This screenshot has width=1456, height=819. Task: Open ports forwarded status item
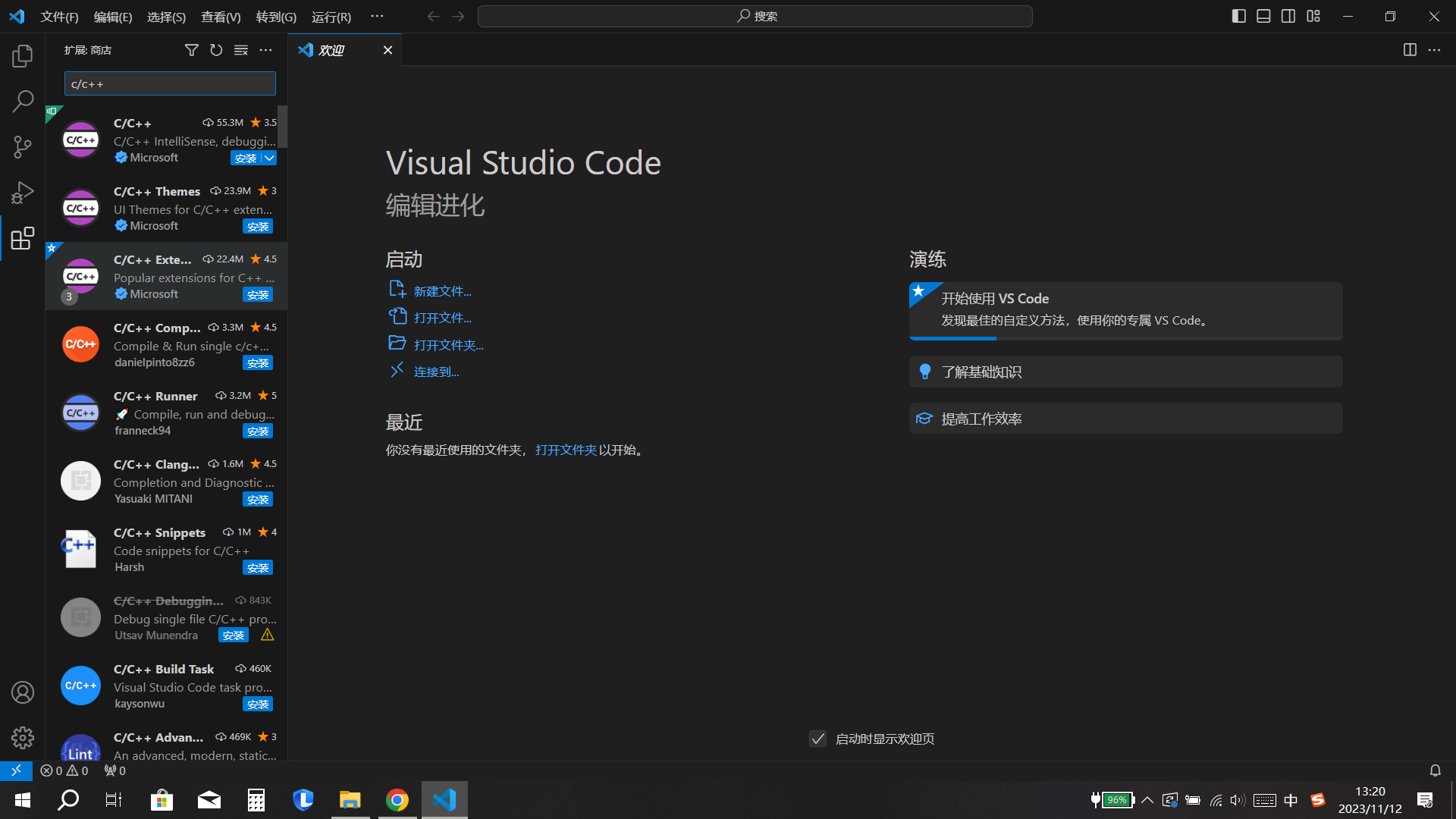115,770
